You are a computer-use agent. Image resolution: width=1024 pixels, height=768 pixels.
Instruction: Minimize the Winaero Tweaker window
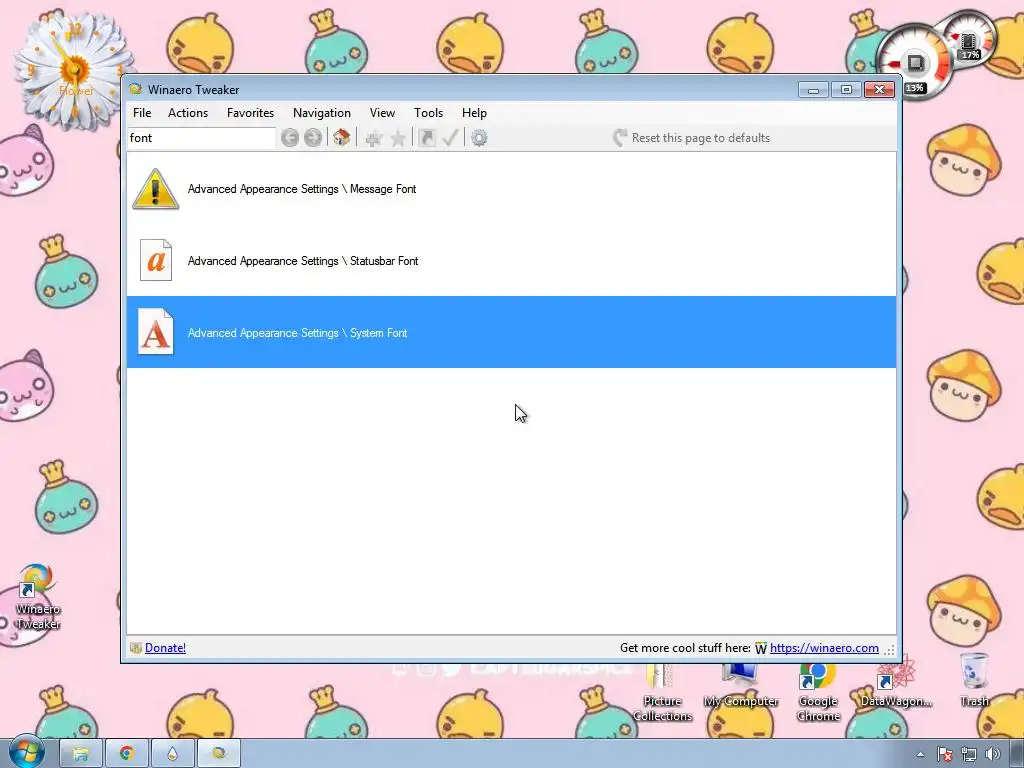[813, 89]
